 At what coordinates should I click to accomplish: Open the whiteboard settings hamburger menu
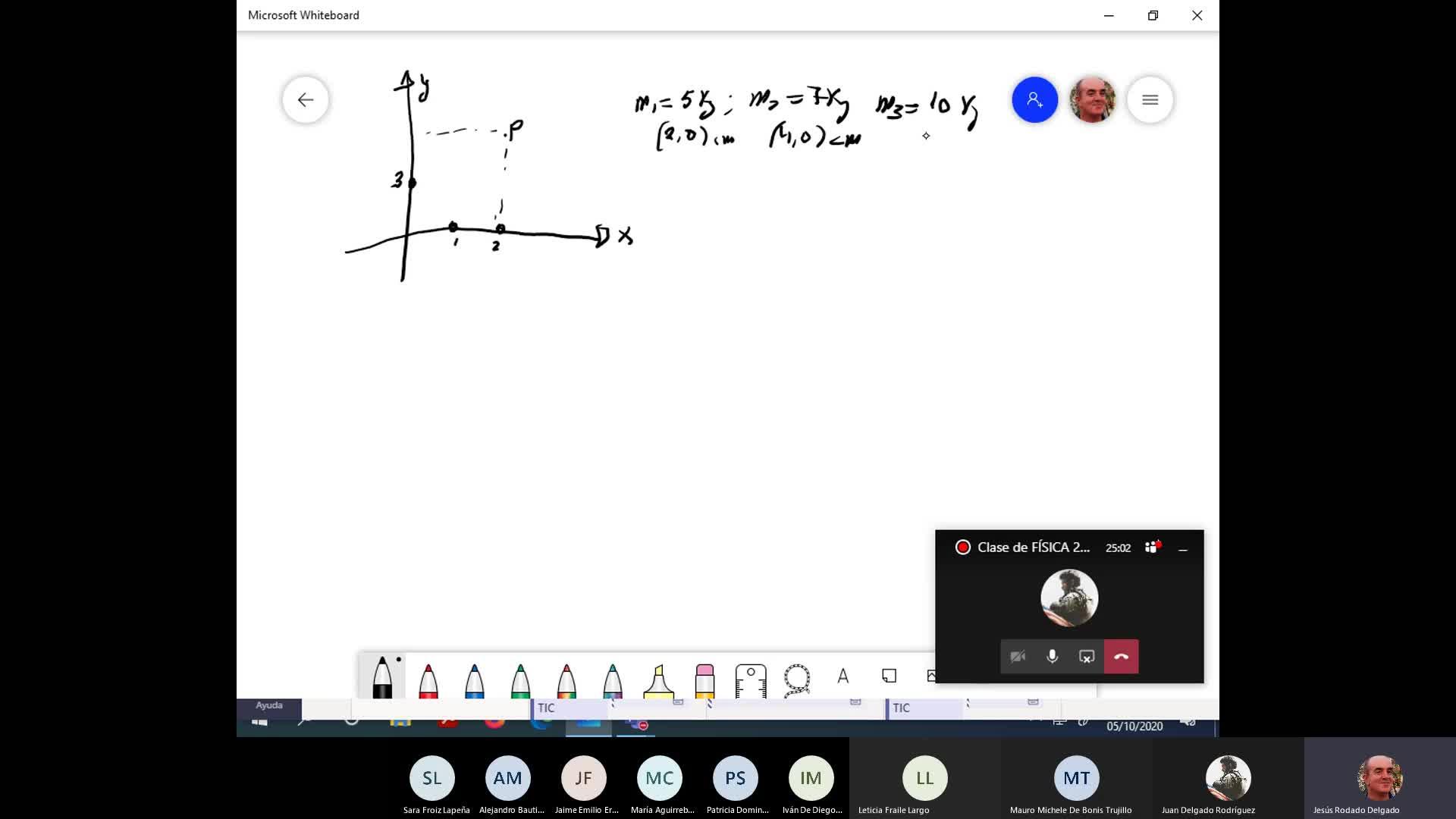[1150, 99]
